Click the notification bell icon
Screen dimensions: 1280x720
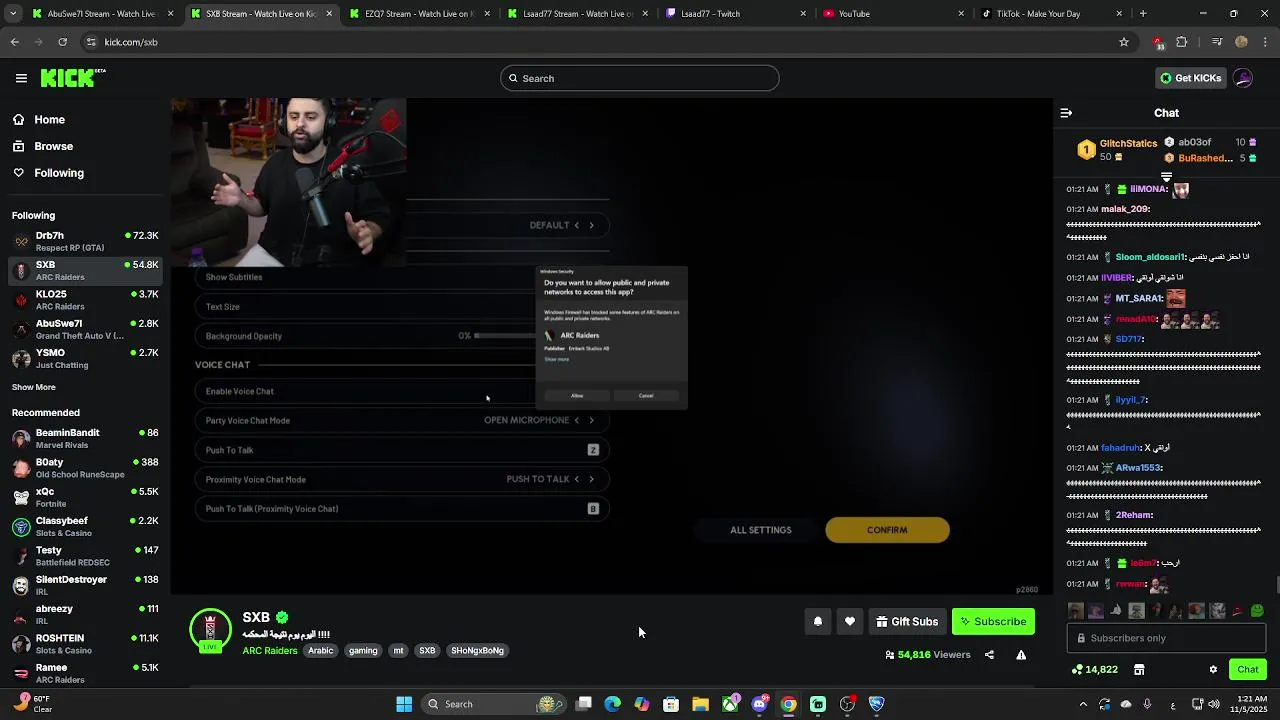click(x=818, y=622)
